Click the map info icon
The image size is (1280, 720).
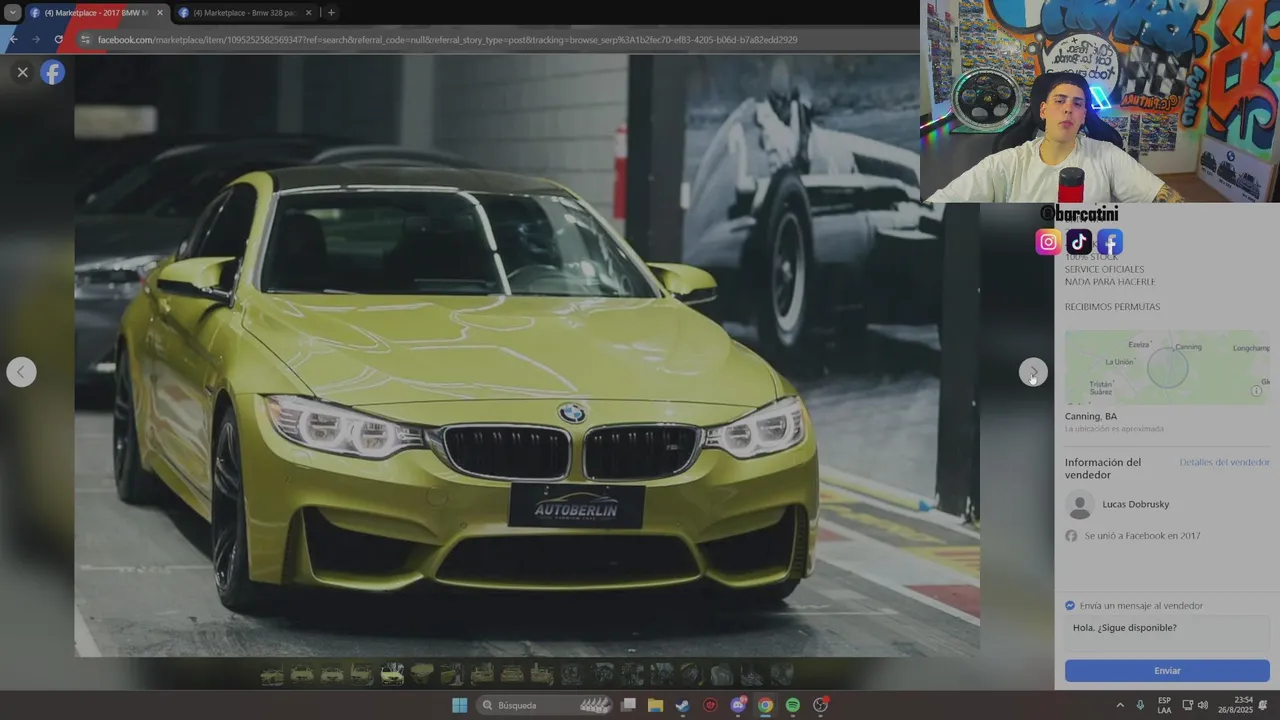(1257, 391)
